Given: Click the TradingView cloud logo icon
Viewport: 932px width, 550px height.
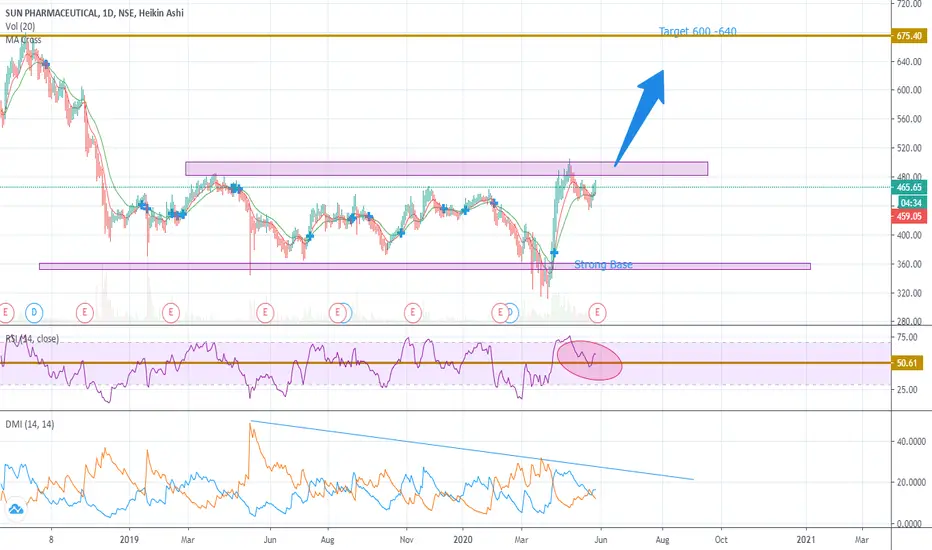Looking at the screenshot, I should (15, 509).
